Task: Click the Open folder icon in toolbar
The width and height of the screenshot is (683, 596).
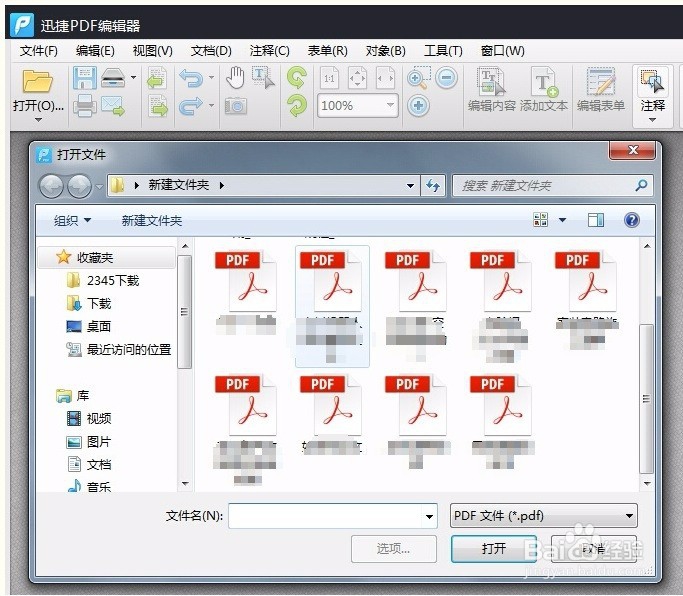Action: [x=37, y=81]
